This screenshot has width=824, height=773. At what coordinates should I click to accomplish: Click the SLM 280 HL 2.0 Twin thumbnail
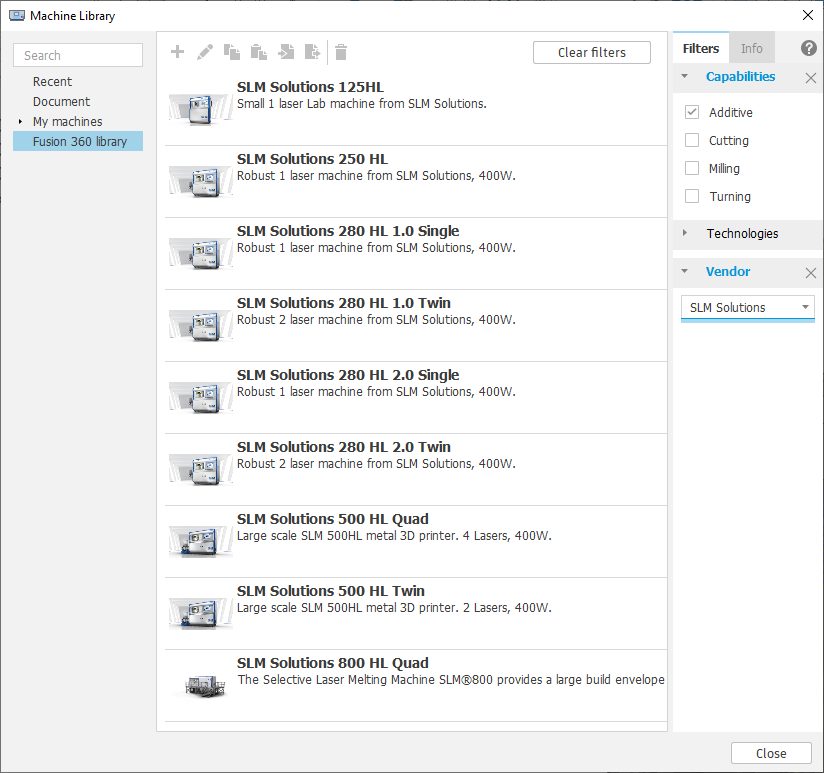[201, 469]
